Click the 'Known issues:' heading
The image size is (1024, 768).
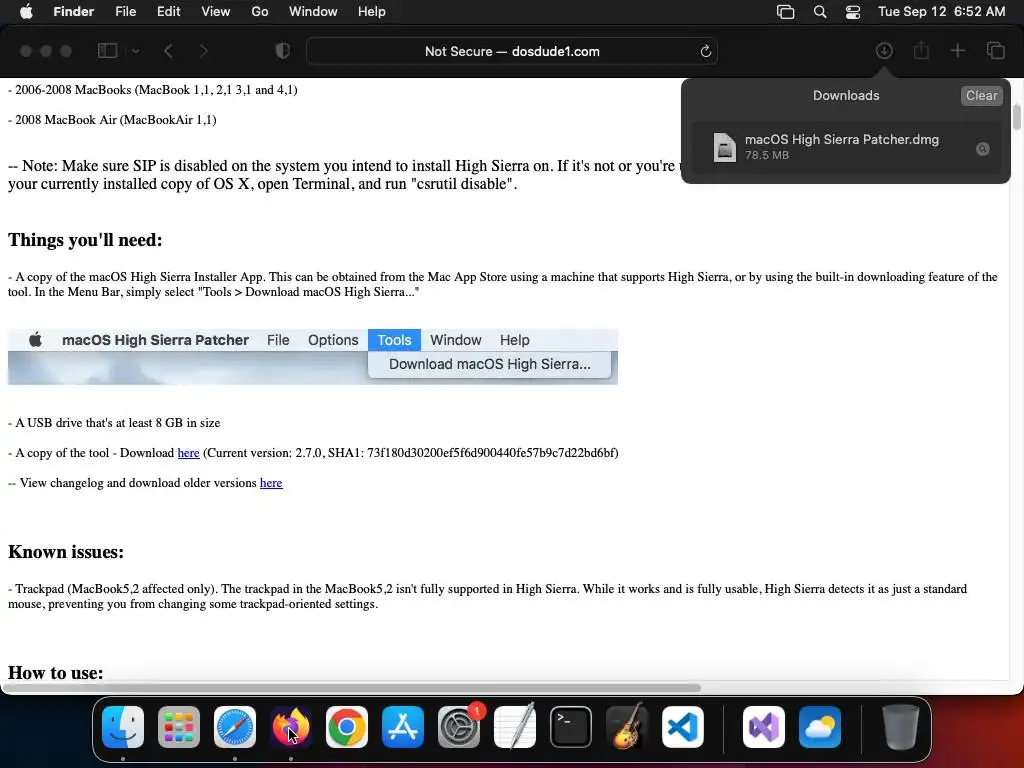(x=66, y=552)
